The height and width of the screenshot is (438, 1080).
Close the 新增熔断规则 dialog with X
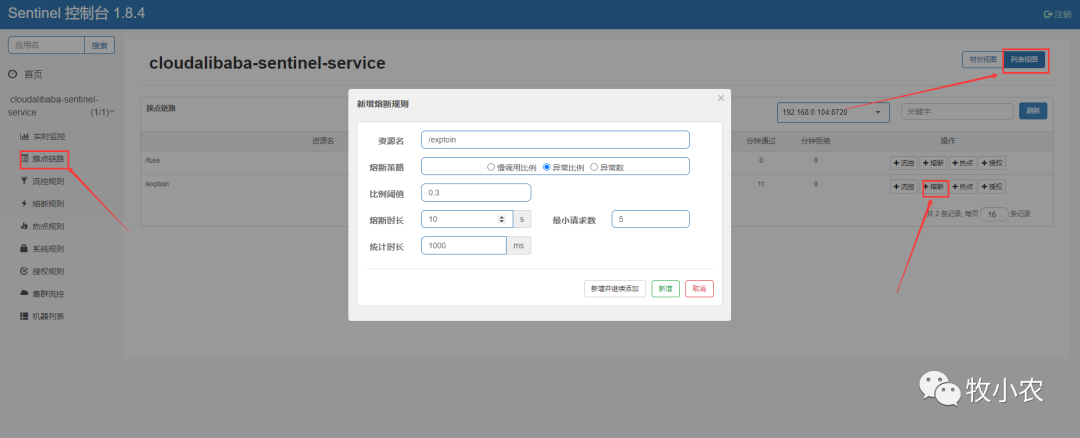point(720,98)
